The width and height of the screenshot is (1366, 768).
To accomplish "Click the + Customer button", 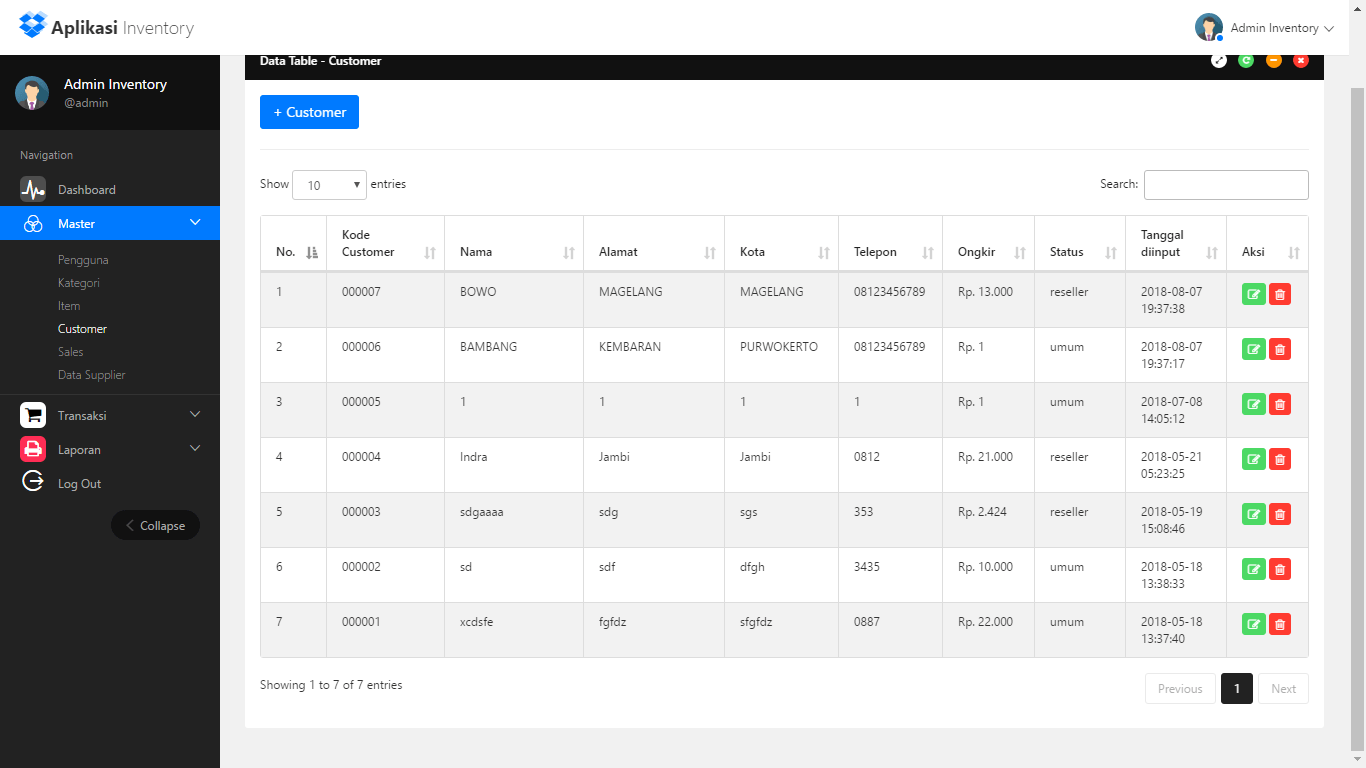I will coord(309,112).
